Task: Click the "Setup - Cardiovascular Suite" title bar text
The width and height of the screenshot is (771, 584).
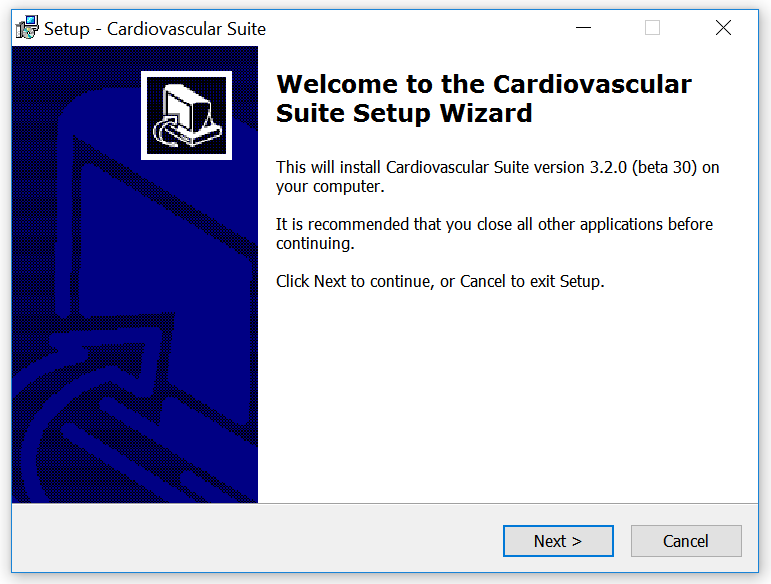Action: [155, 28]
